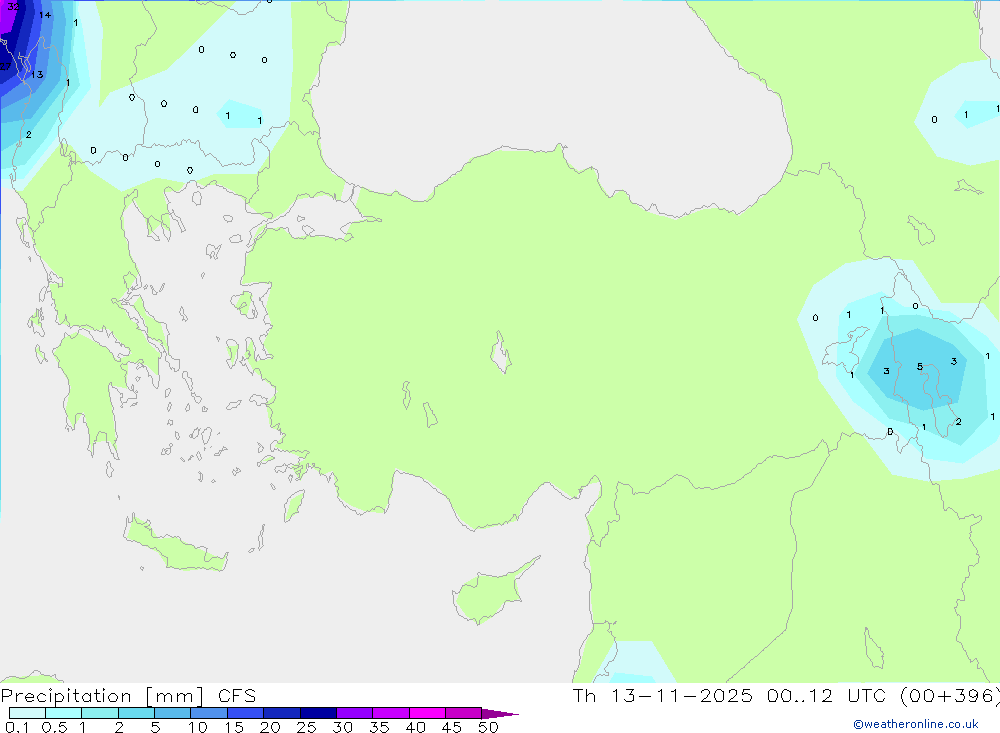Click the '00..12 UTC' time range text
1000x733 pixels.
point(827,695)
